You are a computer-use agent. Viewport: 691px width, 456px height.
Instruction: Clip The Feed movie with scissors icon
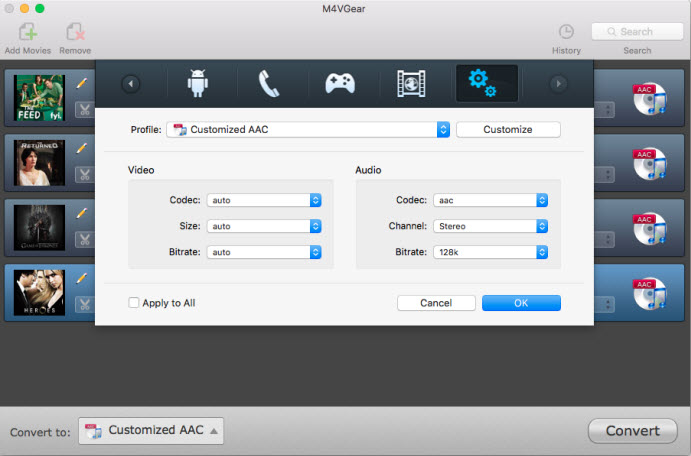85,110
